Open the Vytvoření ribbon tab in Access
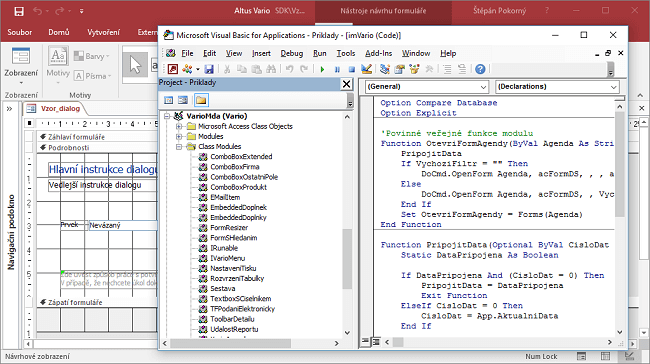 (103, 32)
